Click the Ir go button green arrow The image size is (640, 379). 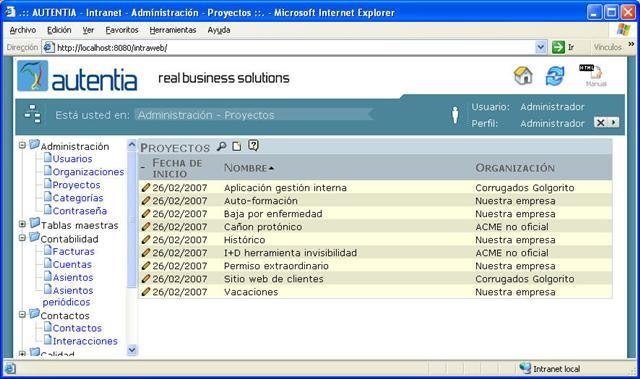558,47
